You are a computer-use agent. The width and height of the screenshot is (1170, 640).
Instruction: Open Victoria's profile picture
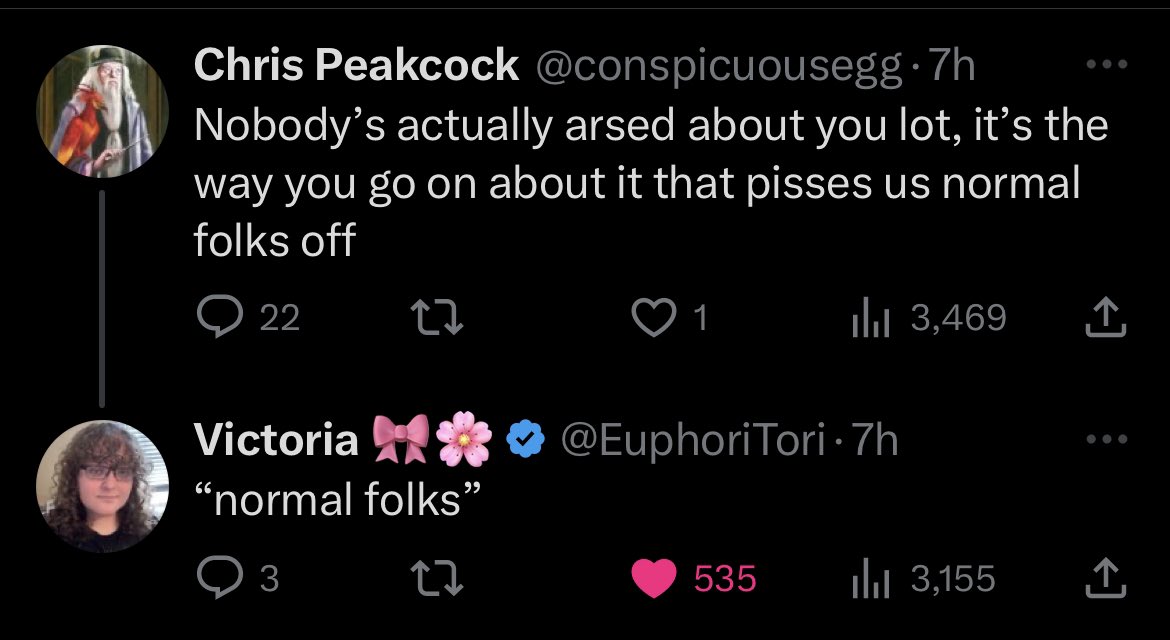[102, 487]
